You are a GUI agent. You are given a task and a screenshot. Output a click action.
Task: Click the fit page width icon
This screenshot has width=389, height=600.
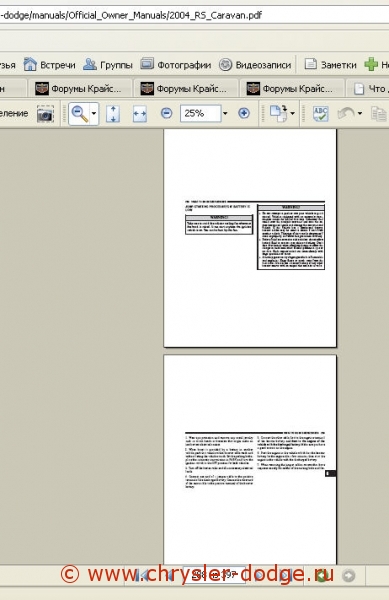point(140,114)
